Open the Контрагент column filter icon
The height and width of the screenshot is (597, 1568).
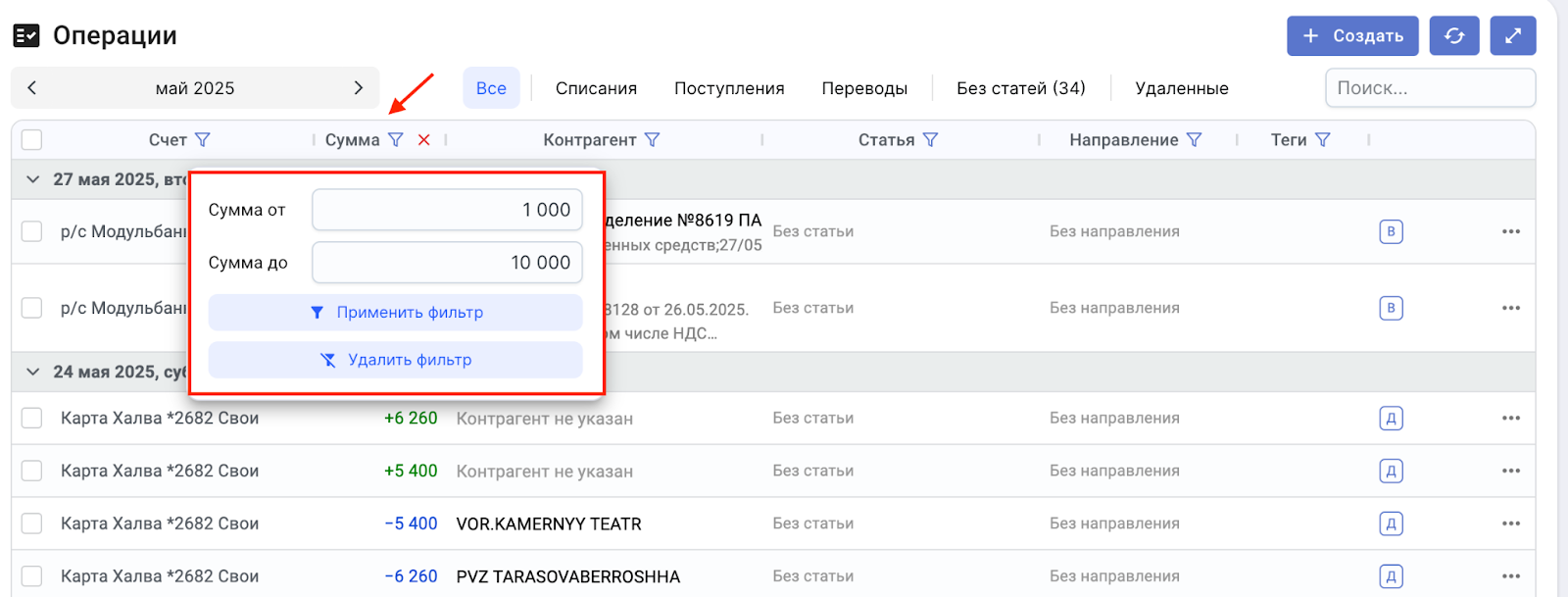653,140
